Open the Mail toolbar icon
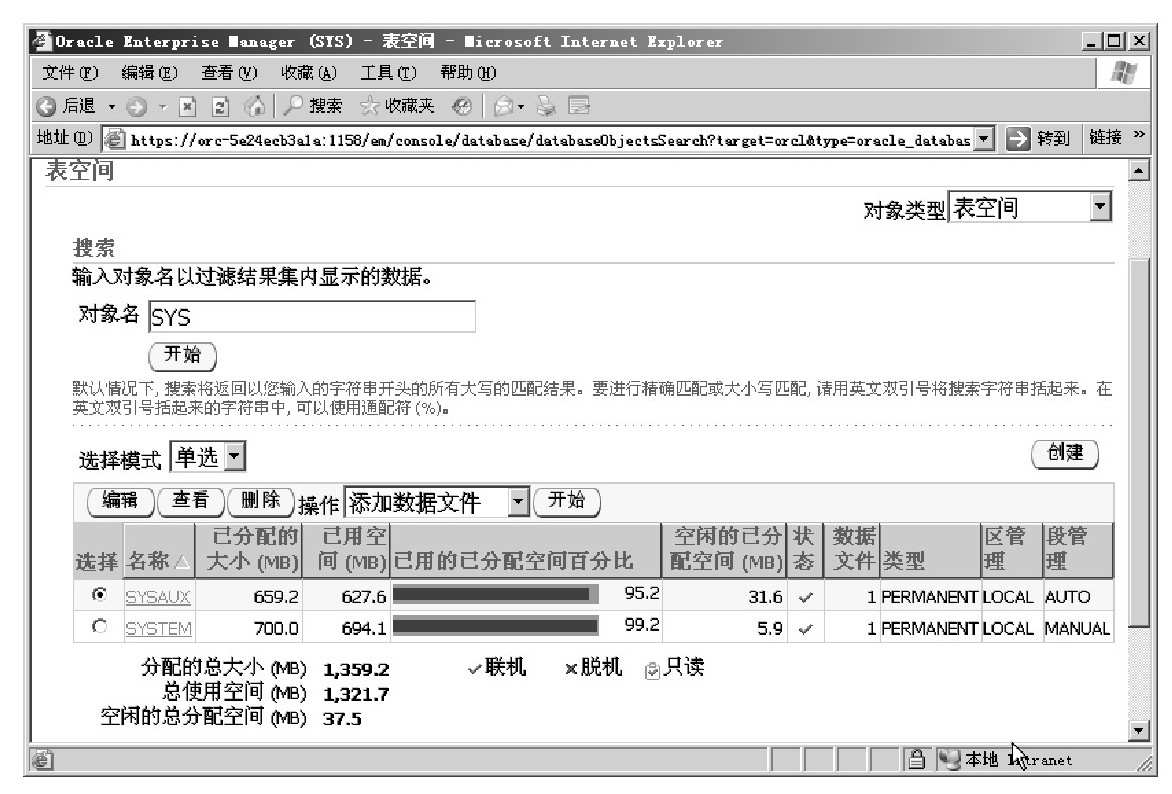The width and height of the screenshot is (1172, 794). pyautogui.click(x=504, y=107)
